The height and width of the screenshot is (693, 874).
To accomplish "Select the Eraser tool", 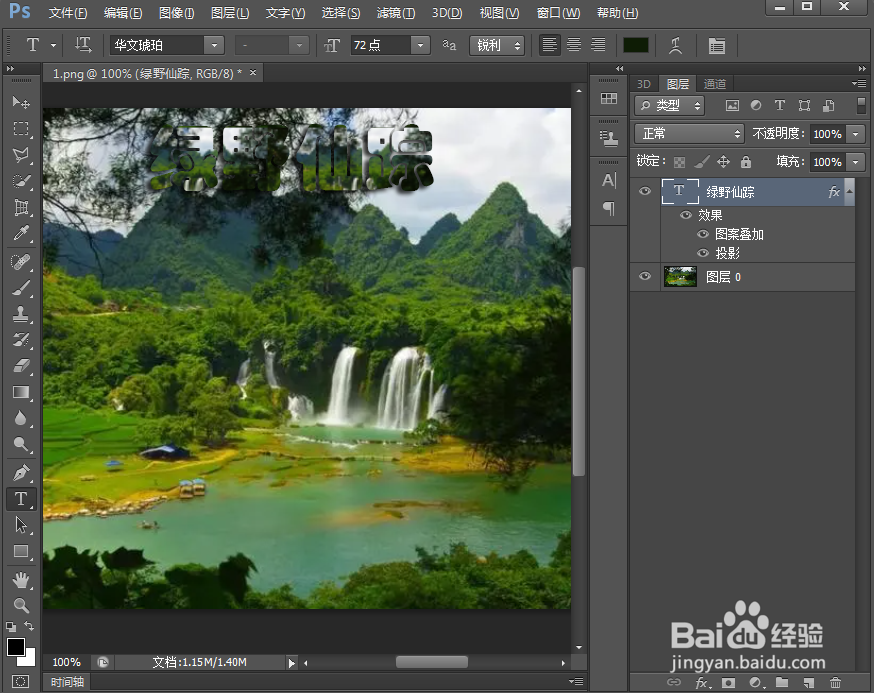I will [21, 366].
